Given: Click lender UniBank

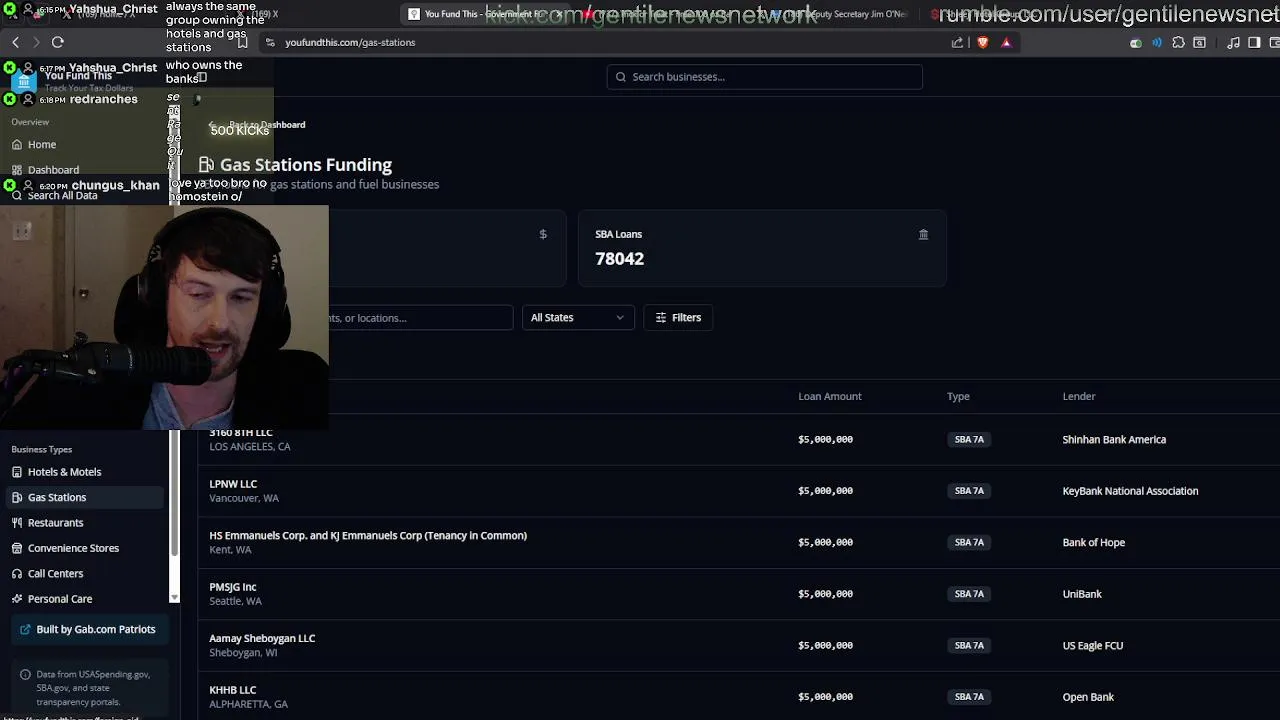Looking at the screenshot, I should (x=1082, y=594).
